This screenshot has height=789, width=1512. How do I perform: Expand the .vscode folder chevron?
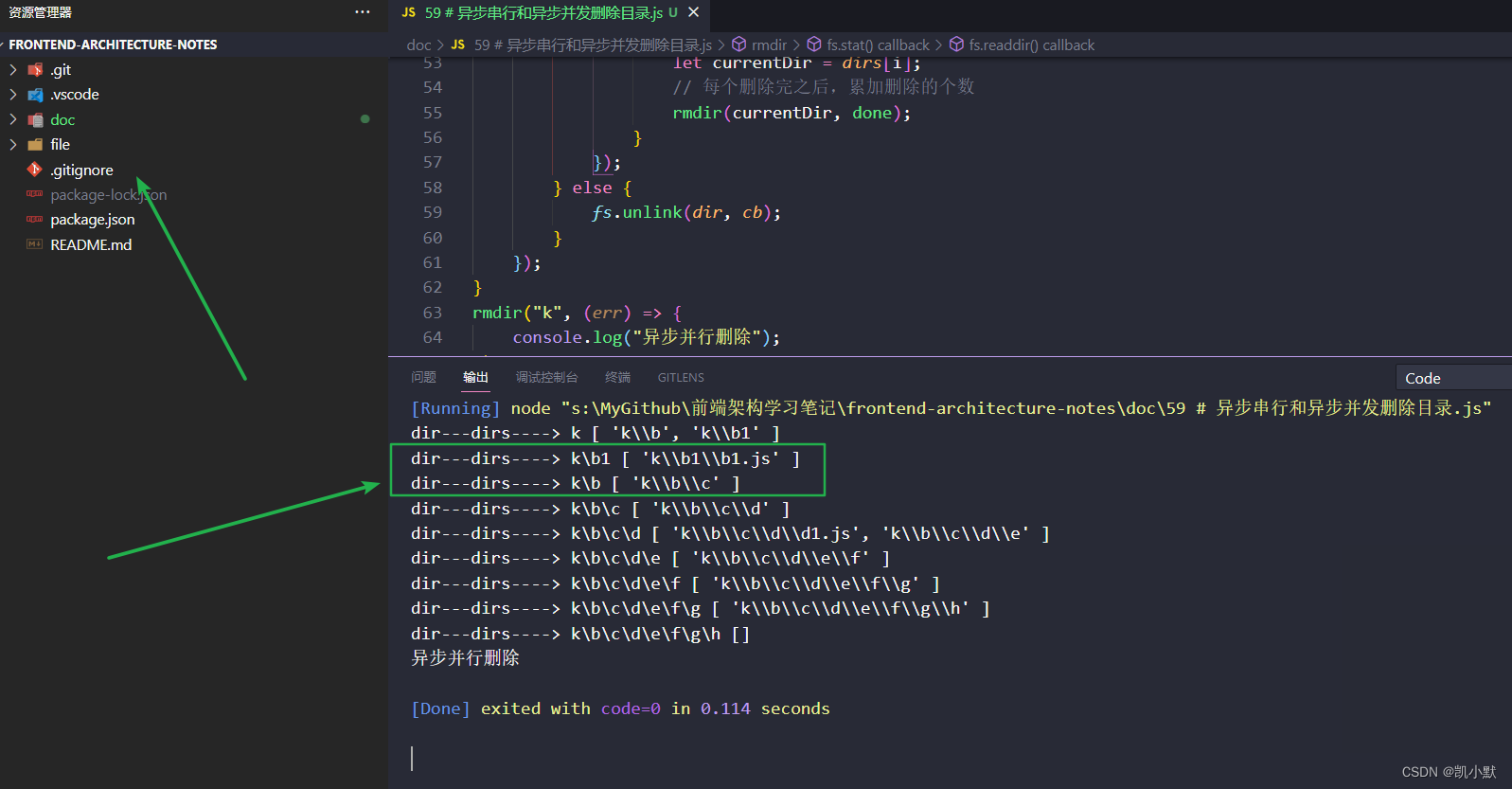click(13, 95)
